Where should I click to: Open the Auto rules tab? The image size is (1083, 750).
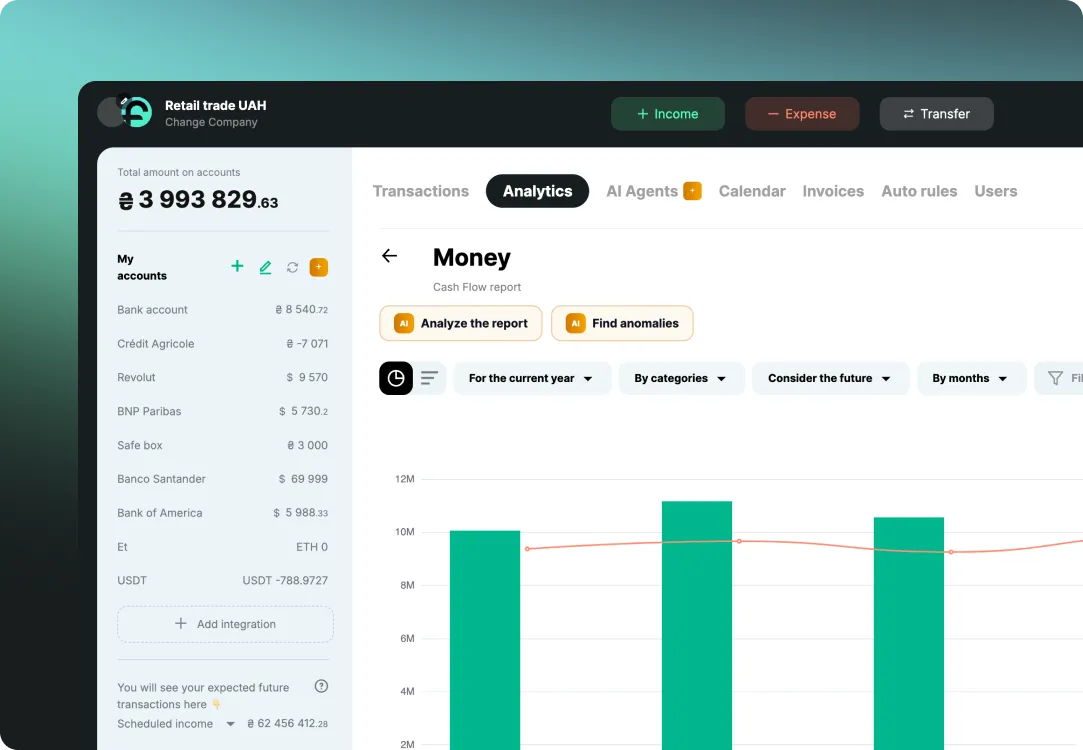click(919, 191)
